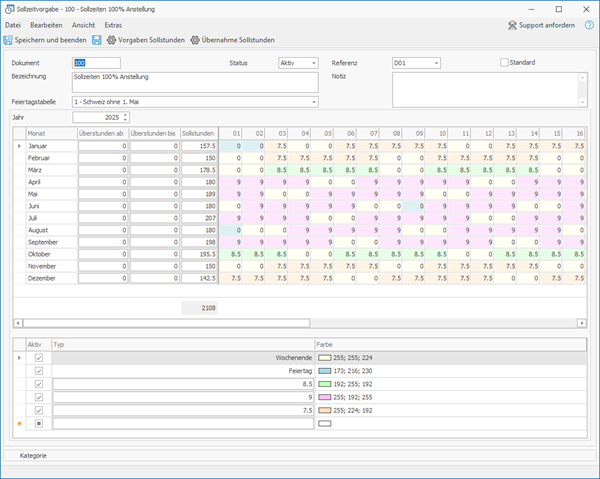Click Support anfordern link
Screen dimensions: 600x479
click(x=541, y=25)
